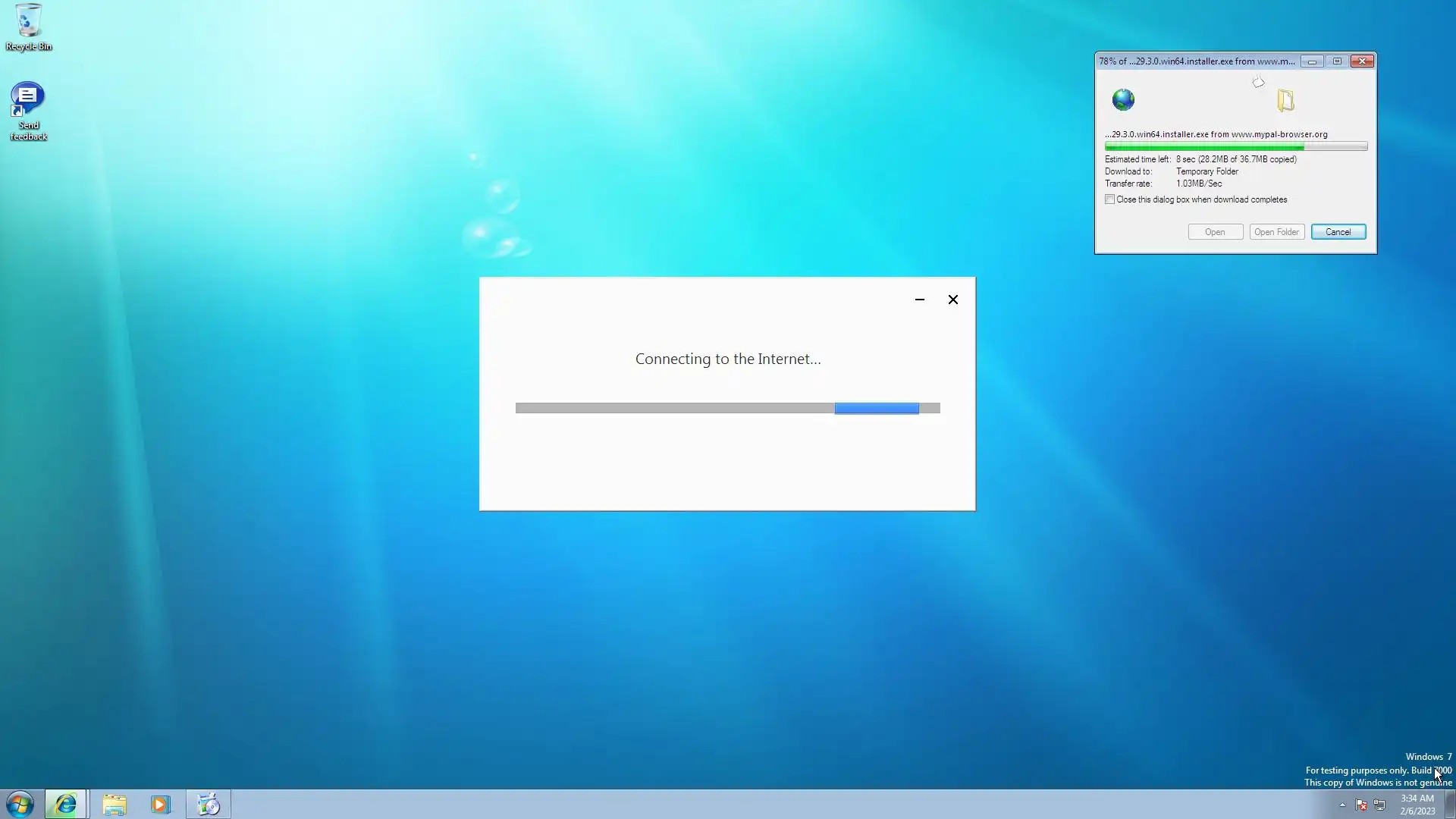The width and height of the screenshot is (1456, 819).
Task: Click the Show desktop strip
Action: pos(1451,804)
